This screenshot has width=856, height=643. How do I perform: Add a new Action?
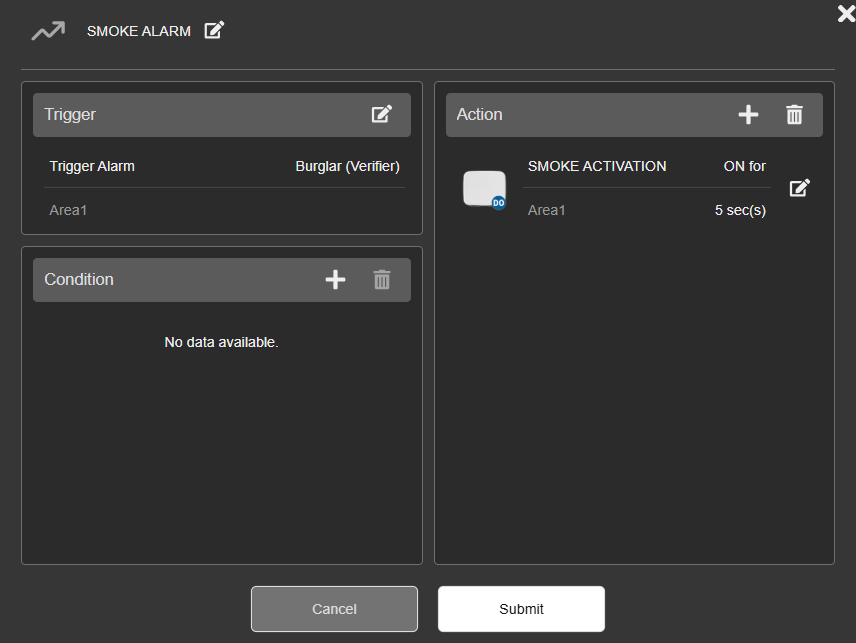(x=748, y=115)
